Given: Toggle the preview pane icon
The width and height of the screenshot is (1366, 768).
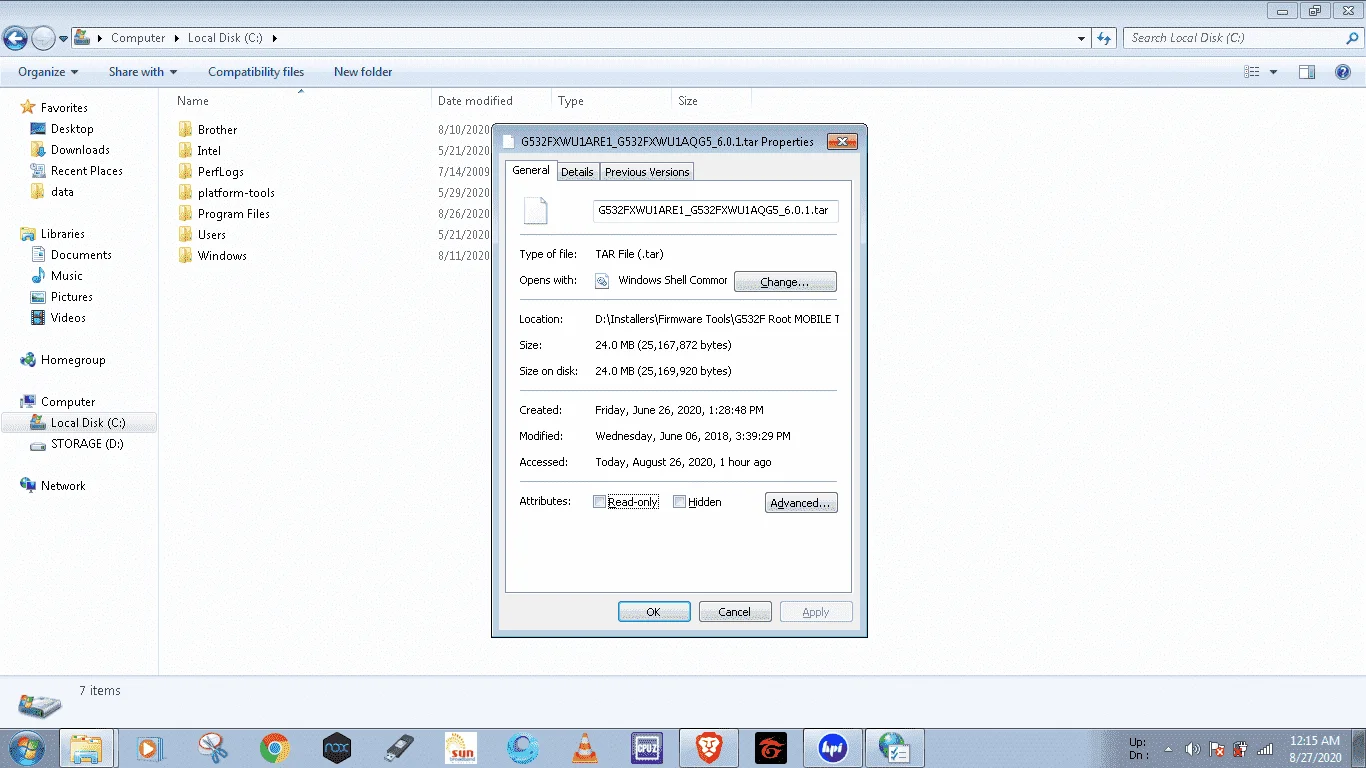Looking at the screenshot, I should point(1307,72).
